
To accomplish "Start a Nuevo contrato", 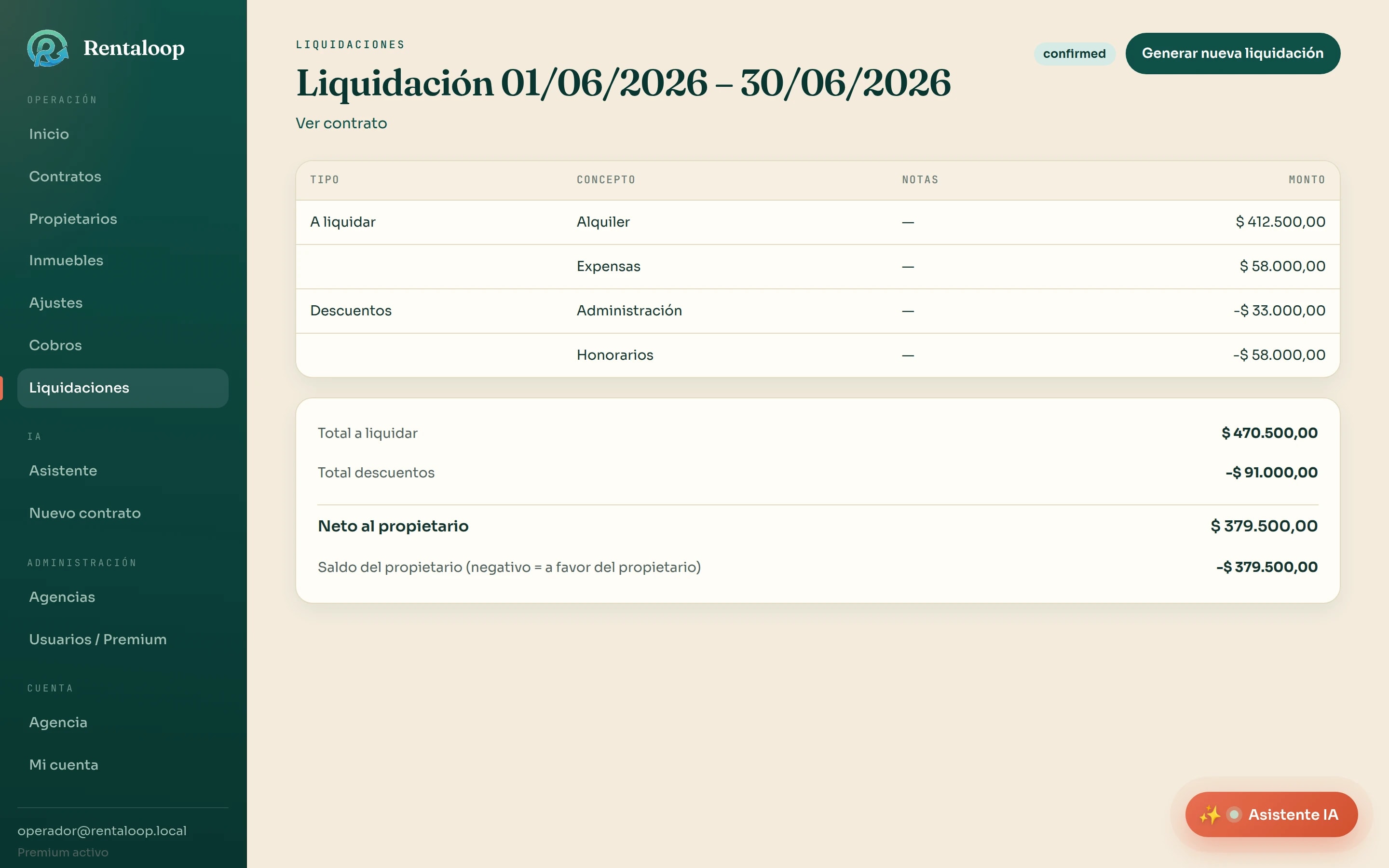I will [123, 513].
